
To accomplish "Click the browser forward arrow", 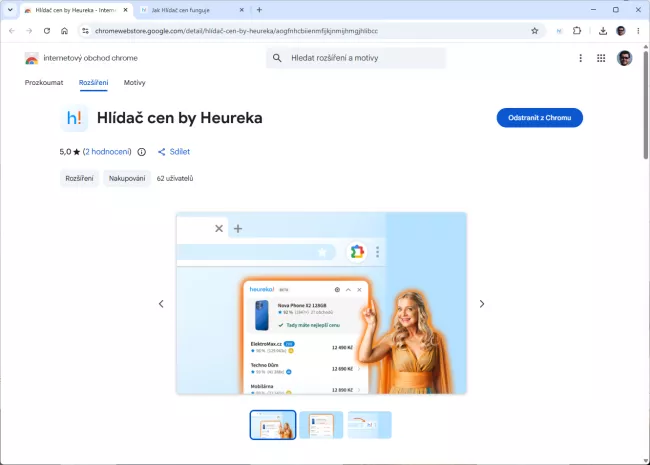I will coord(29,31).
